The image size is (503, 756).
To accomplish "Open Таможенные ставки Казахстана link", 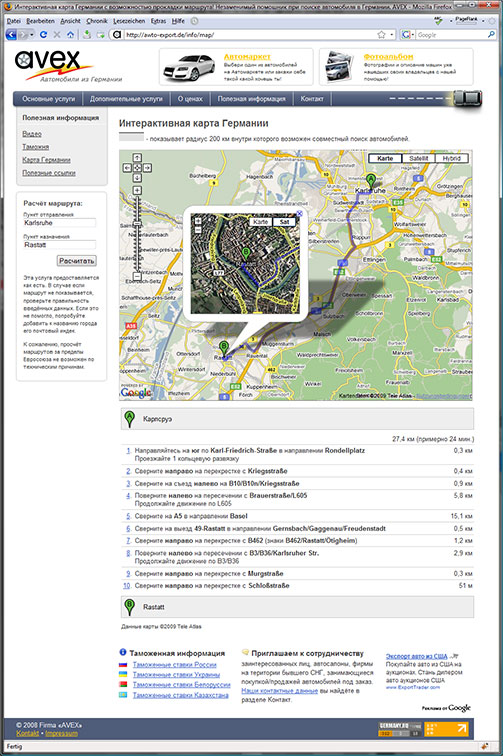I will pyautogui.click(x=180, y=695).
